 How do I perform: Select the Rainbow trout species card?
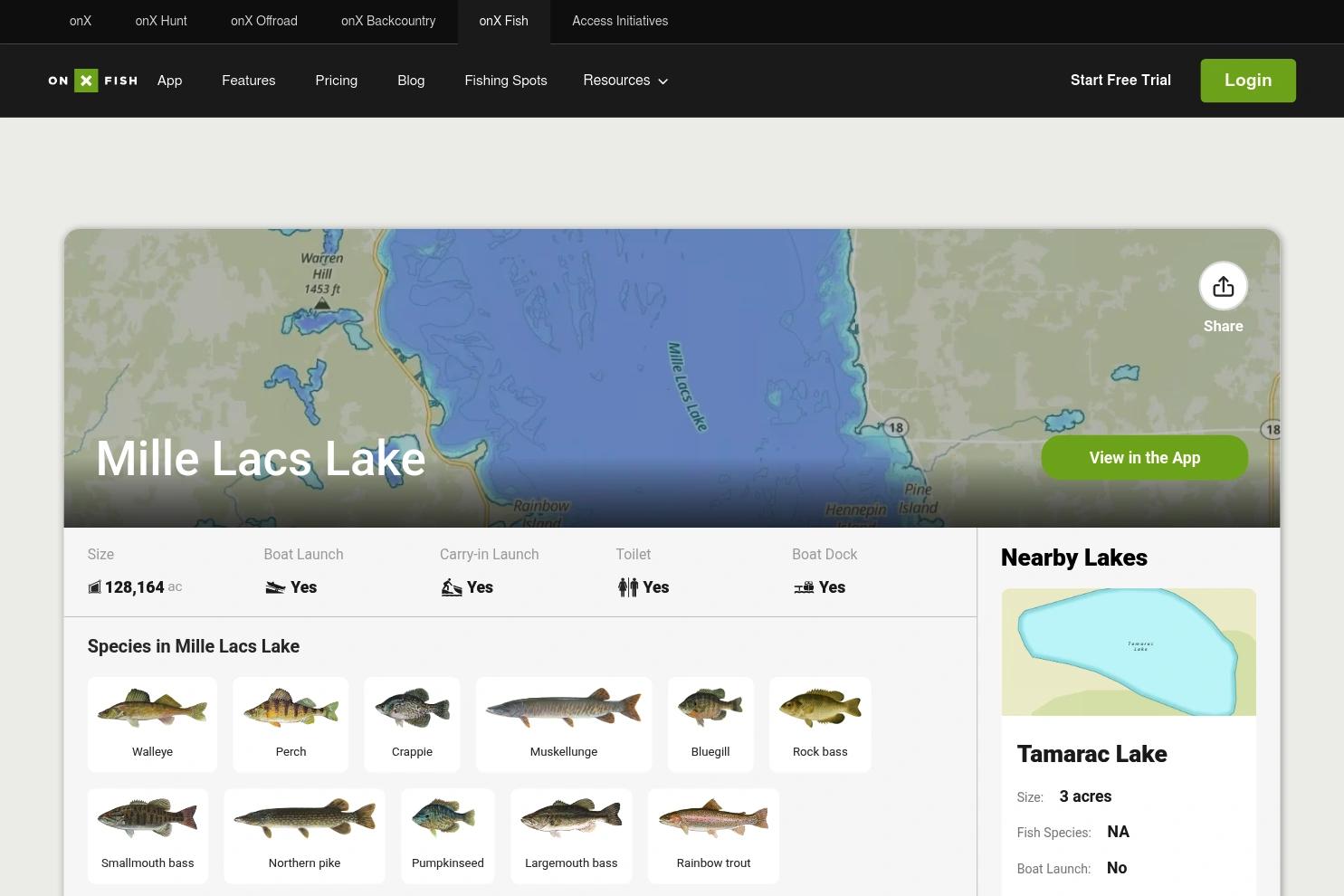[713, 835]
